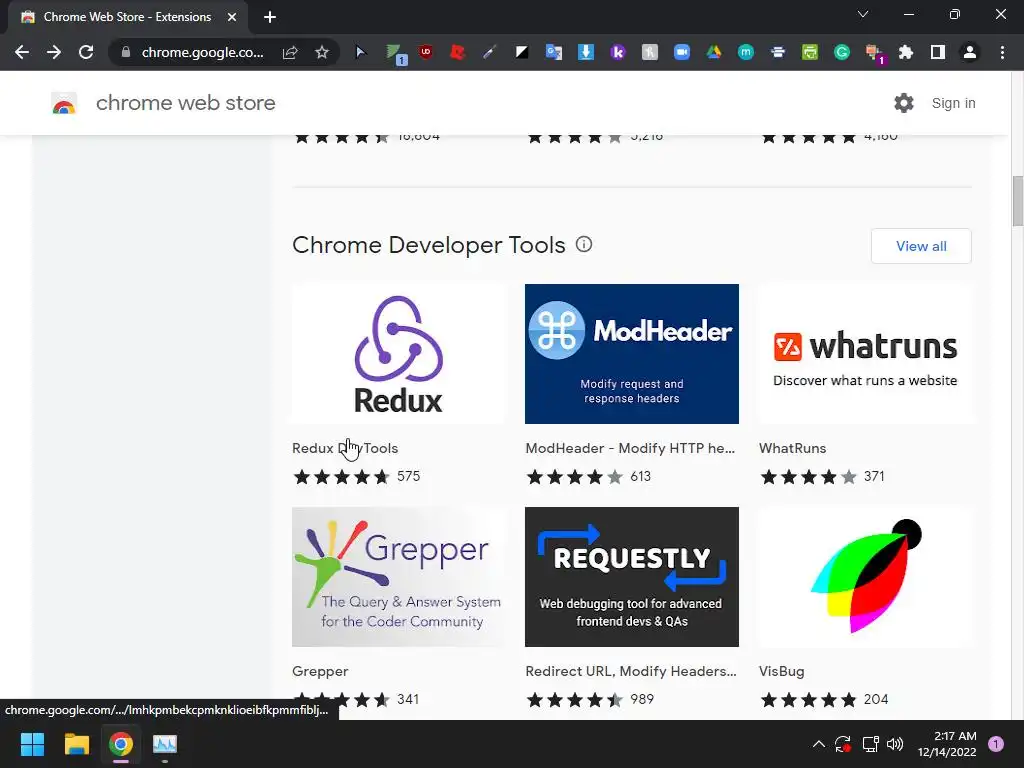Open the Extensions puzzle piece menu
The image size is (1024, 768).
tap(906, 52)
